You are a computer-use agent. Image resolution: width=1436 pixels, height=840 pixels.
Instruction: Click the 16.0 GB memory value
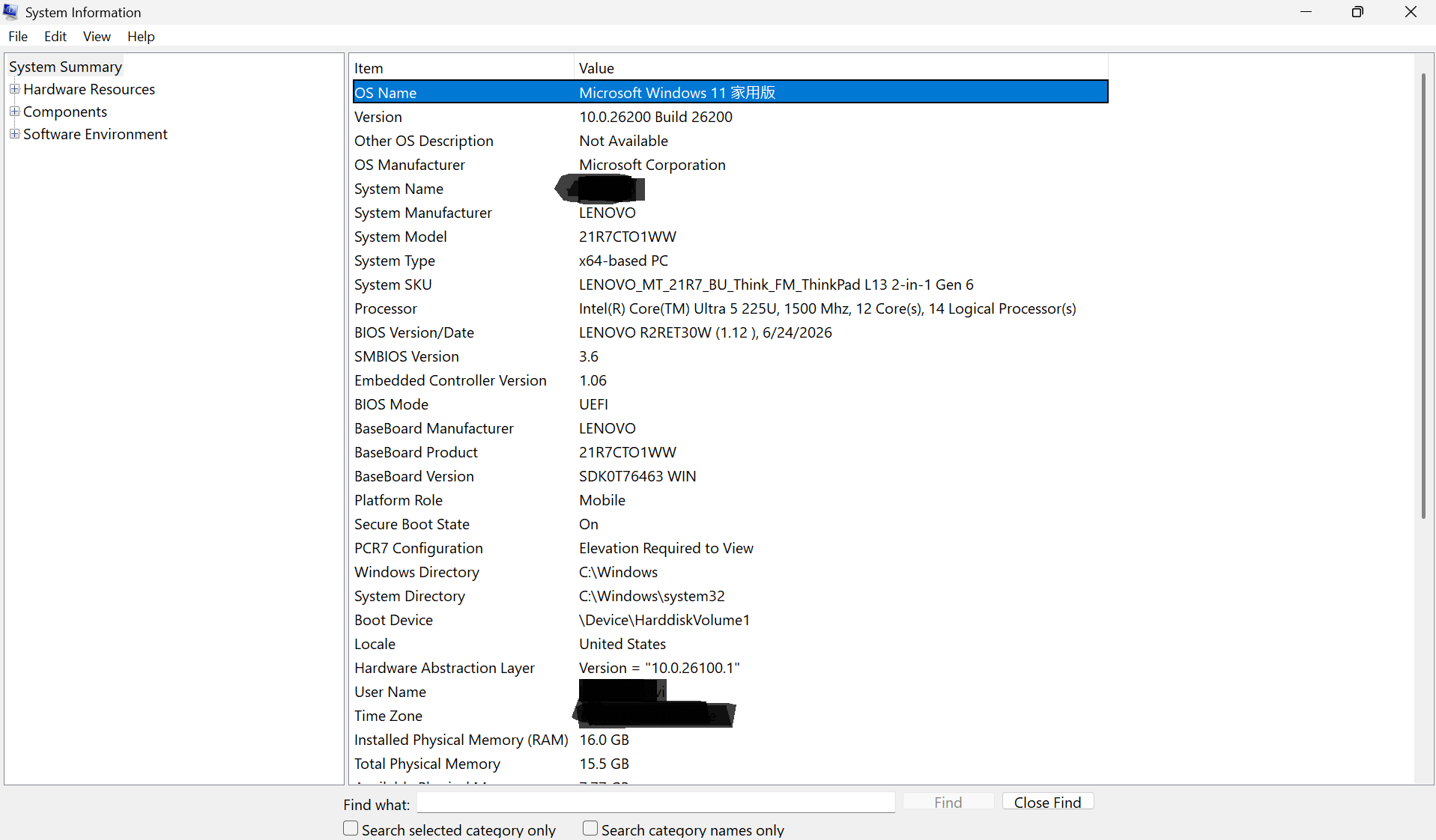tap(604, 740)
